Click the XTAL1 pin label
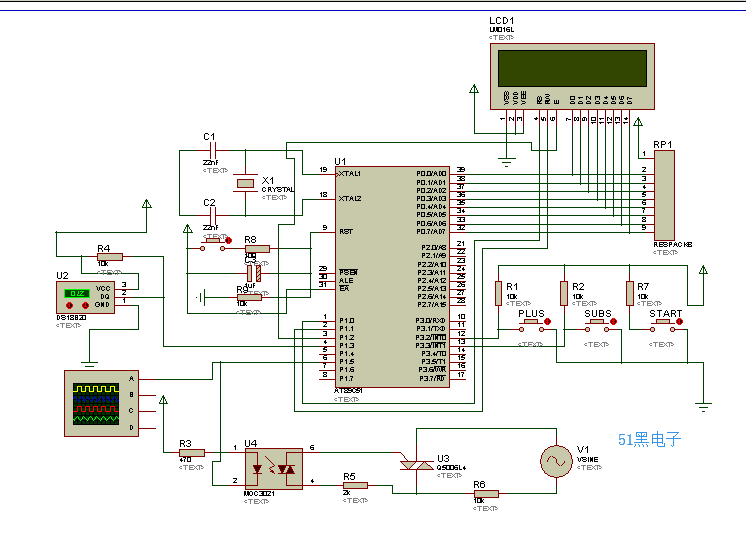 click(x=350, y=174)
